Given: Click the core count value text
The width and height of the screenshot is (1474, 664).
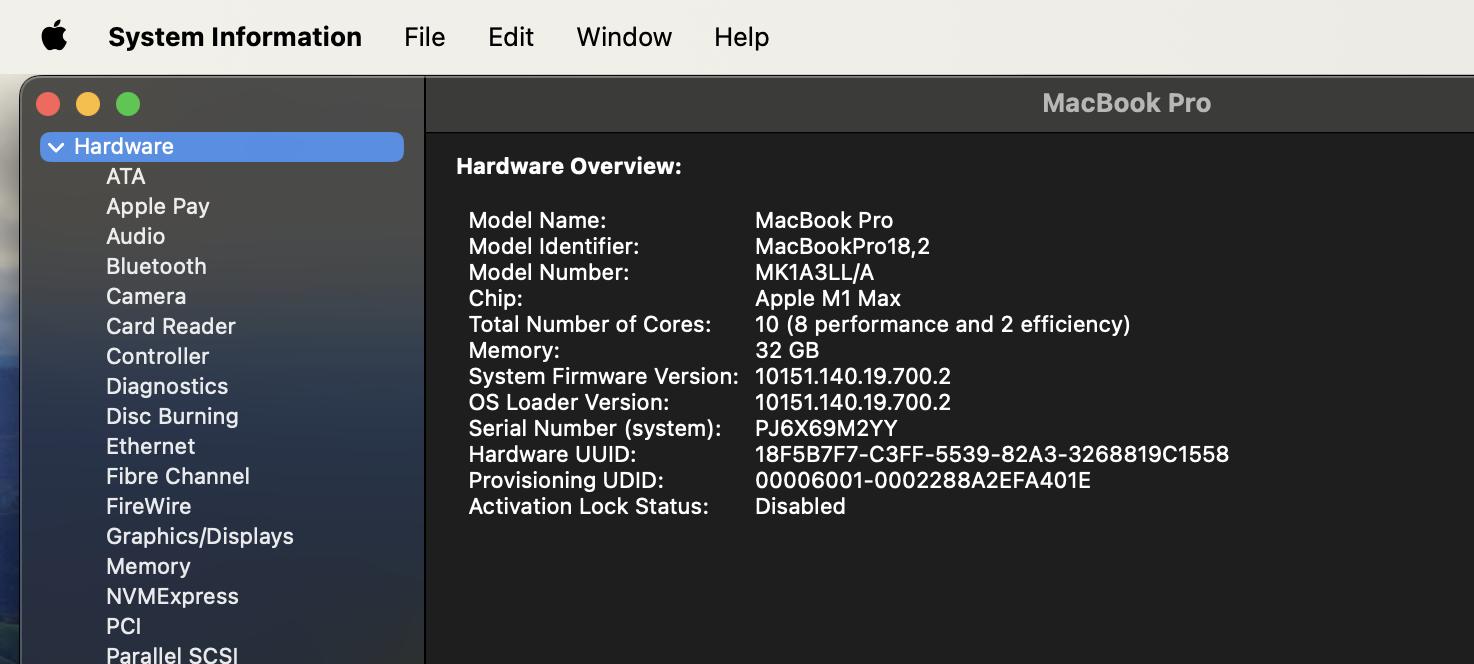Looking at the screenshot, I should (943, 324).
